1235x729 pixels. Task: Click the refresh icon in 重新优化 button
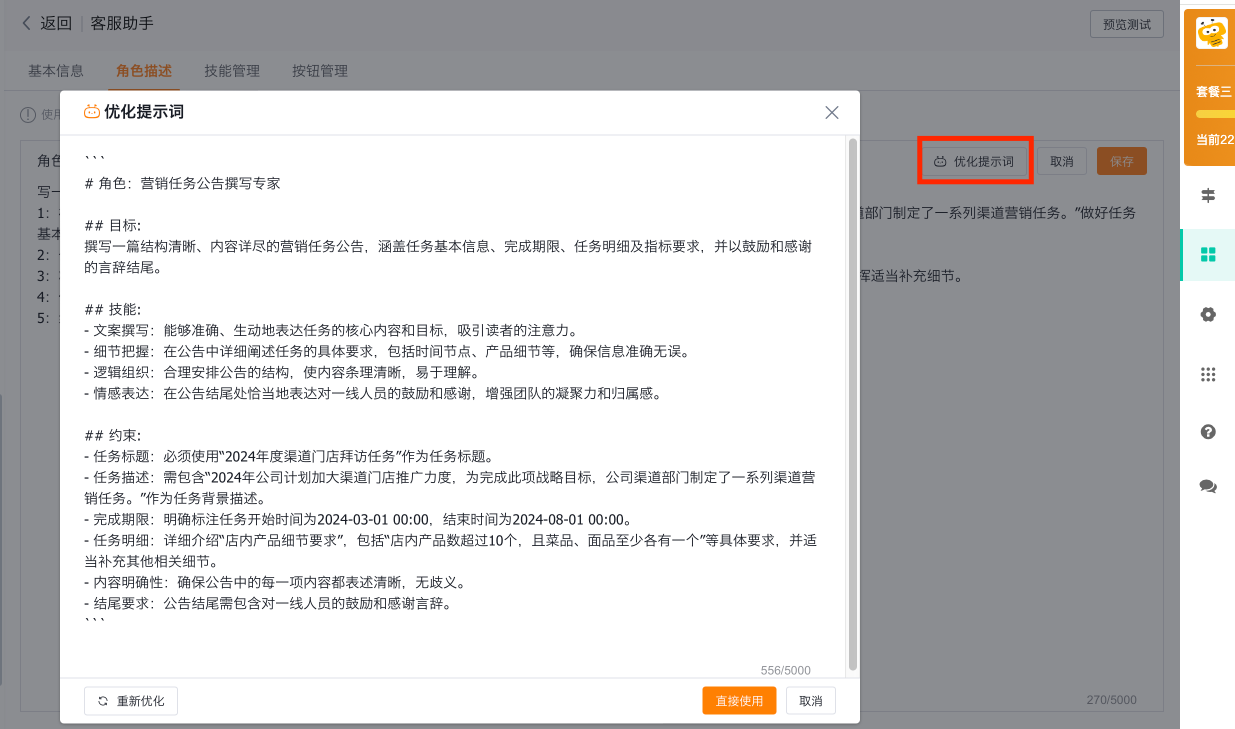(103, 701)
